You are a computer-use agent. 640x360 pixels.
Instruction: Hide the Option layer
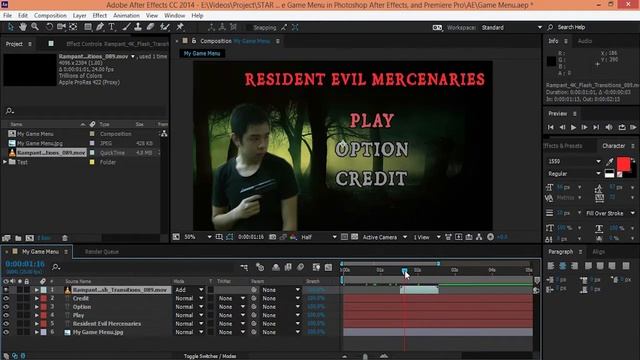[6, 307]
